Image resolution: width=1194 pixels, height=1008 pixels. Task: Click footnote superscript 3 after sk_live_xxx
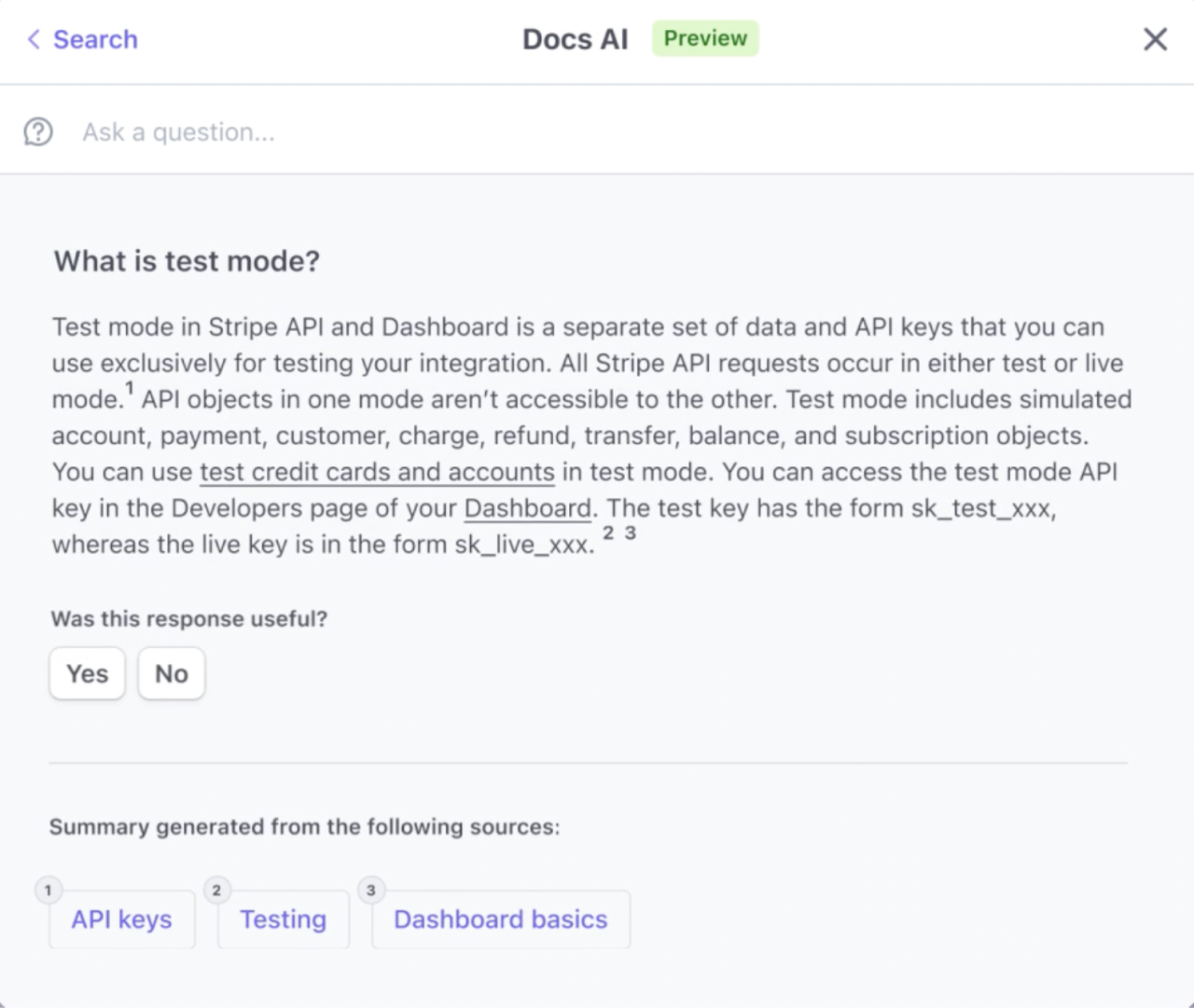pyautogui.click(x=628, y=532)
